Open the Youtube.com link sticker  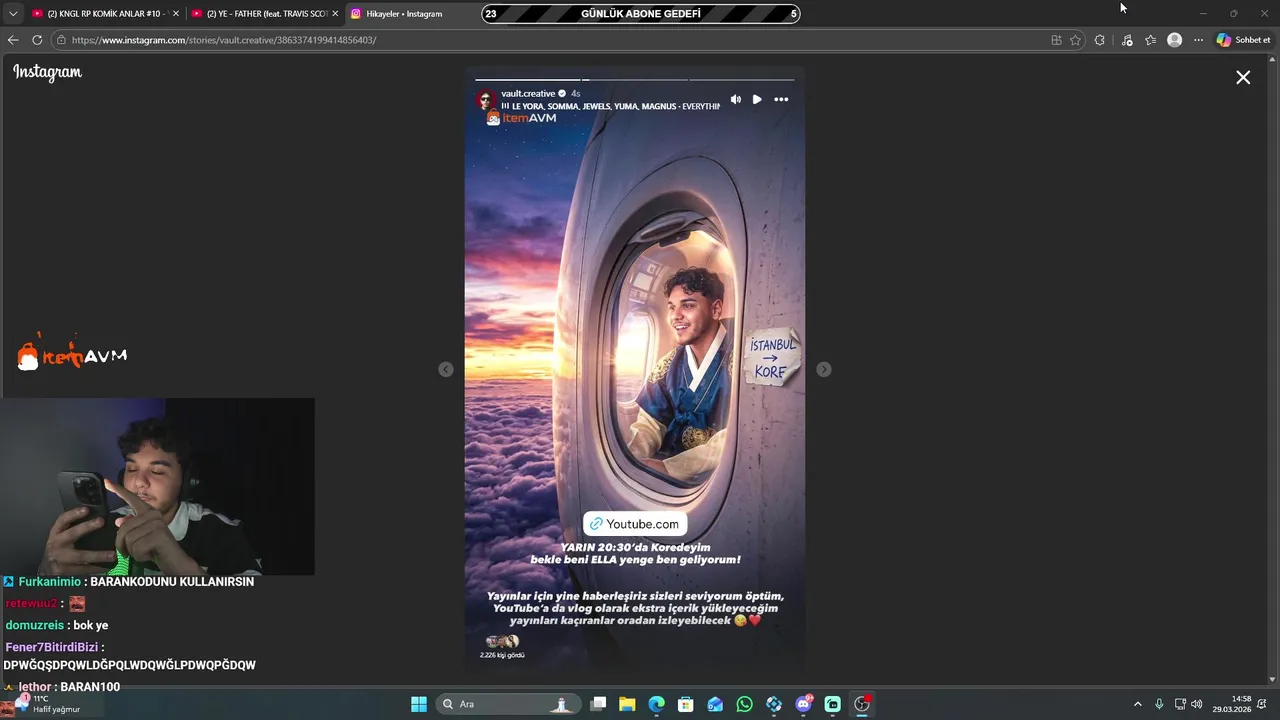[634, 524]
